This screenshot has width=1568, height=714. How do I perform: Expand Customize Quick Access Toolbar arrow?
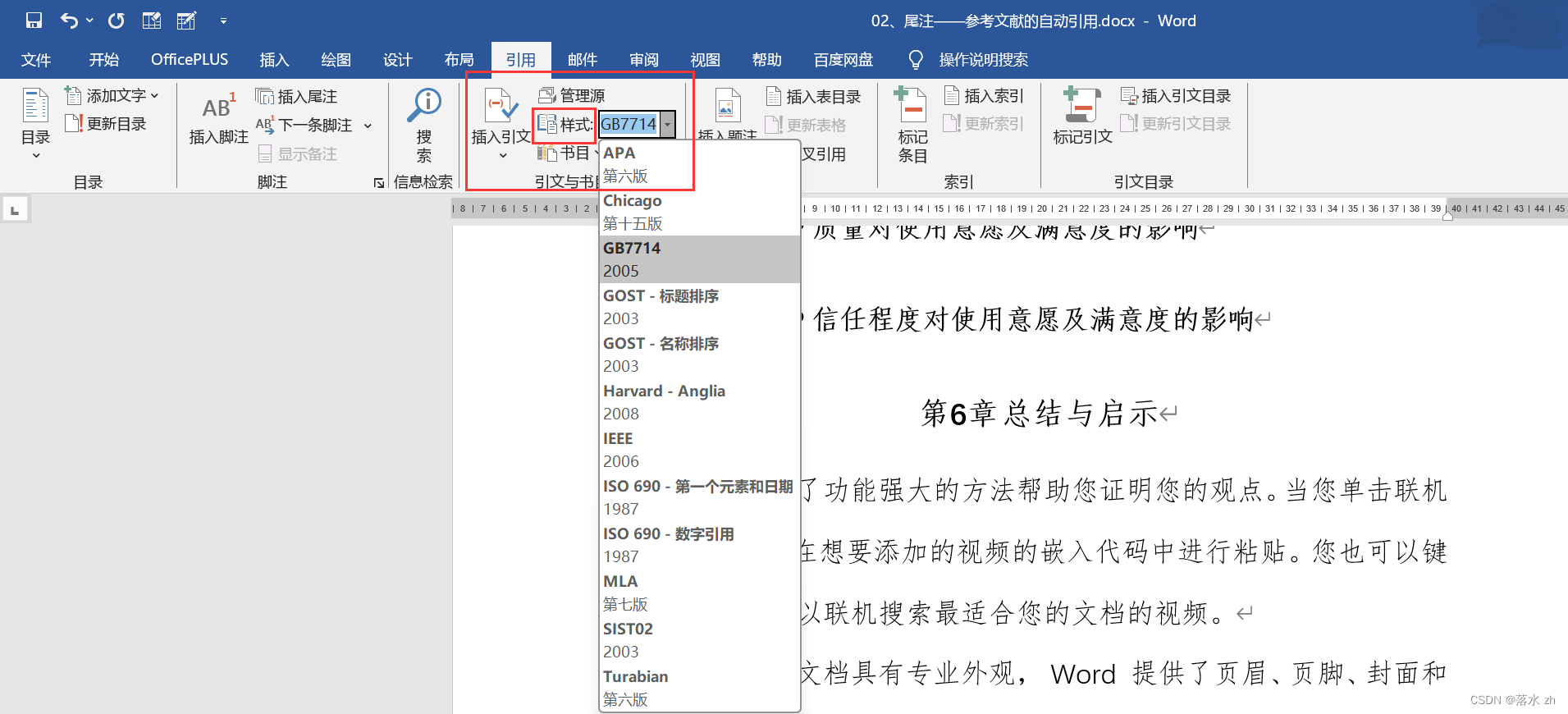[223, 21]
